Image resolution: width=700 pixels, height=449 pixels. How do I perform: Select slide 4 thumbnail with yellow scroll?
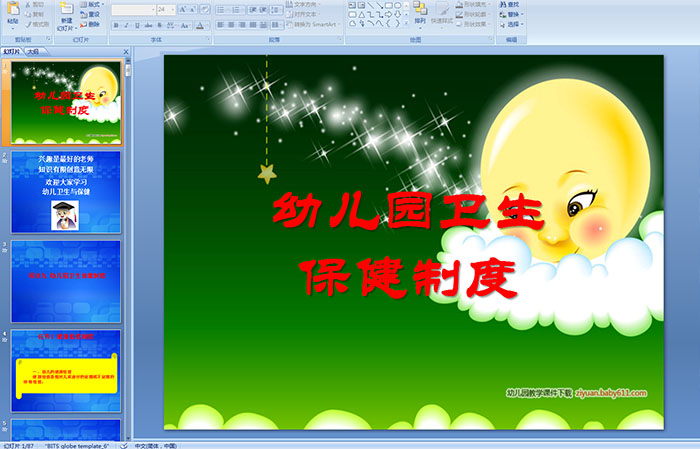click(66, 370)
